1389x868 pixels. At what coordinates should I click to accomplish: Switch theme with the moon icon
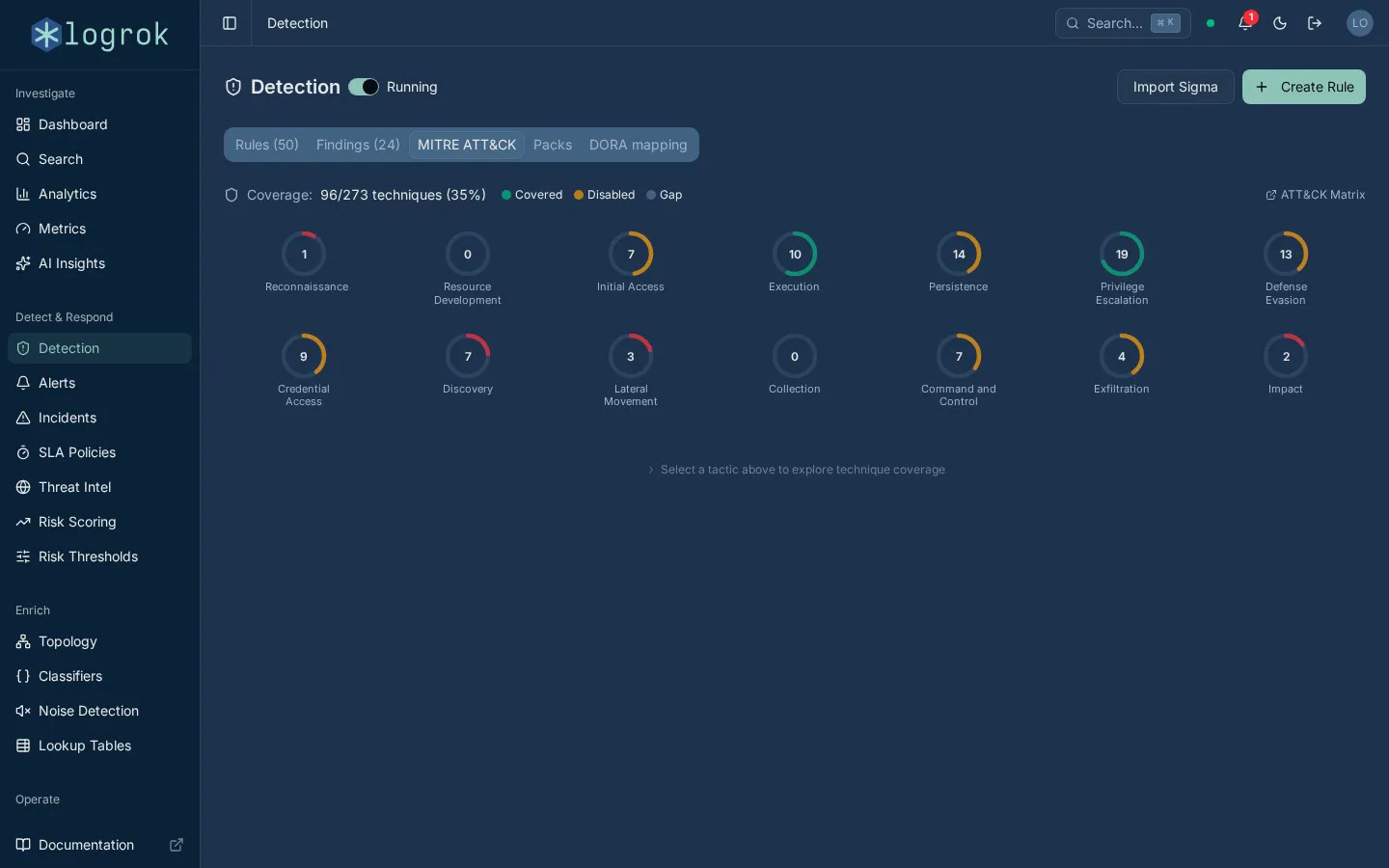click(x=1280, y=23)
